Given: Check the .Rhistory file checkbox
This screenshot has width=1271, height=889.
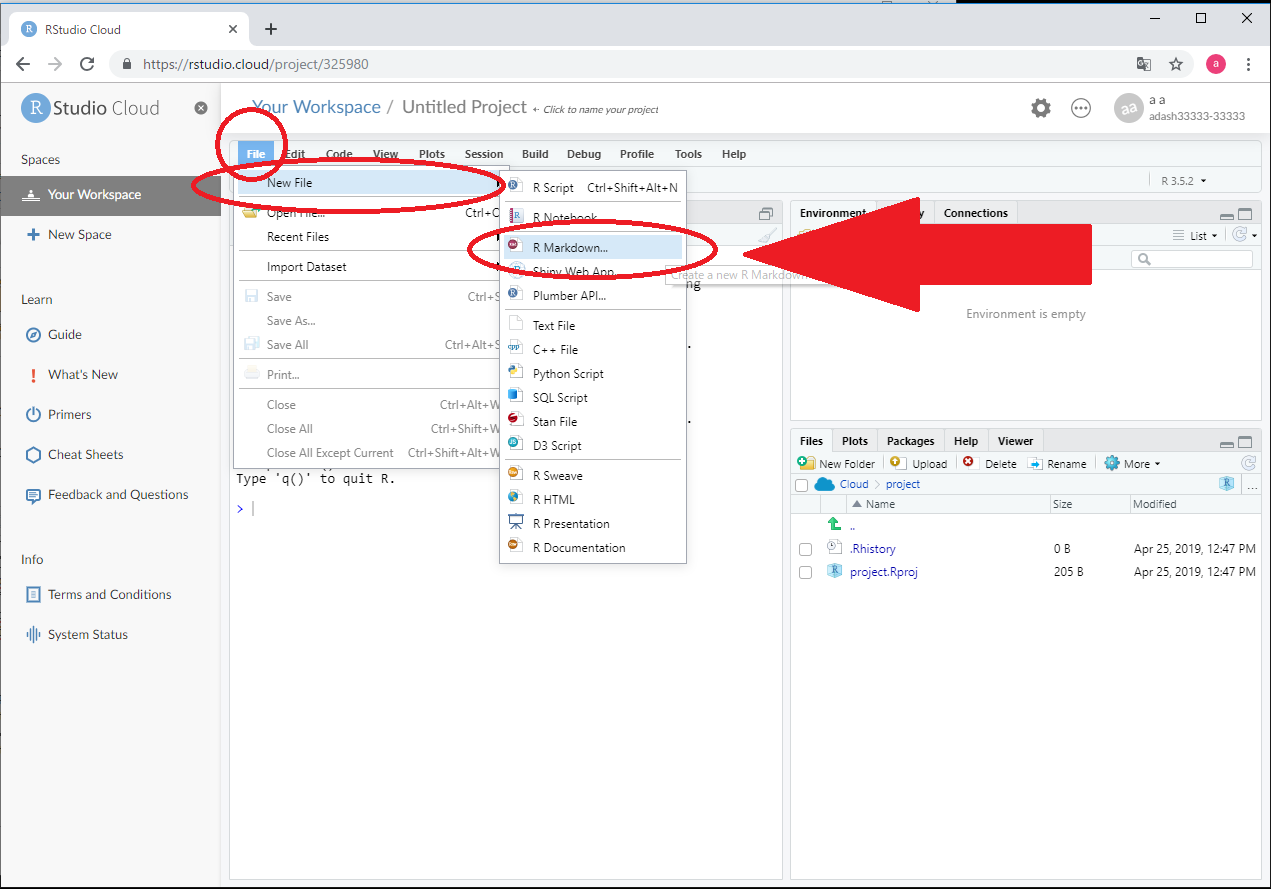Looking at the screenshot, I should pyautogui.click(x=805, y=549).
